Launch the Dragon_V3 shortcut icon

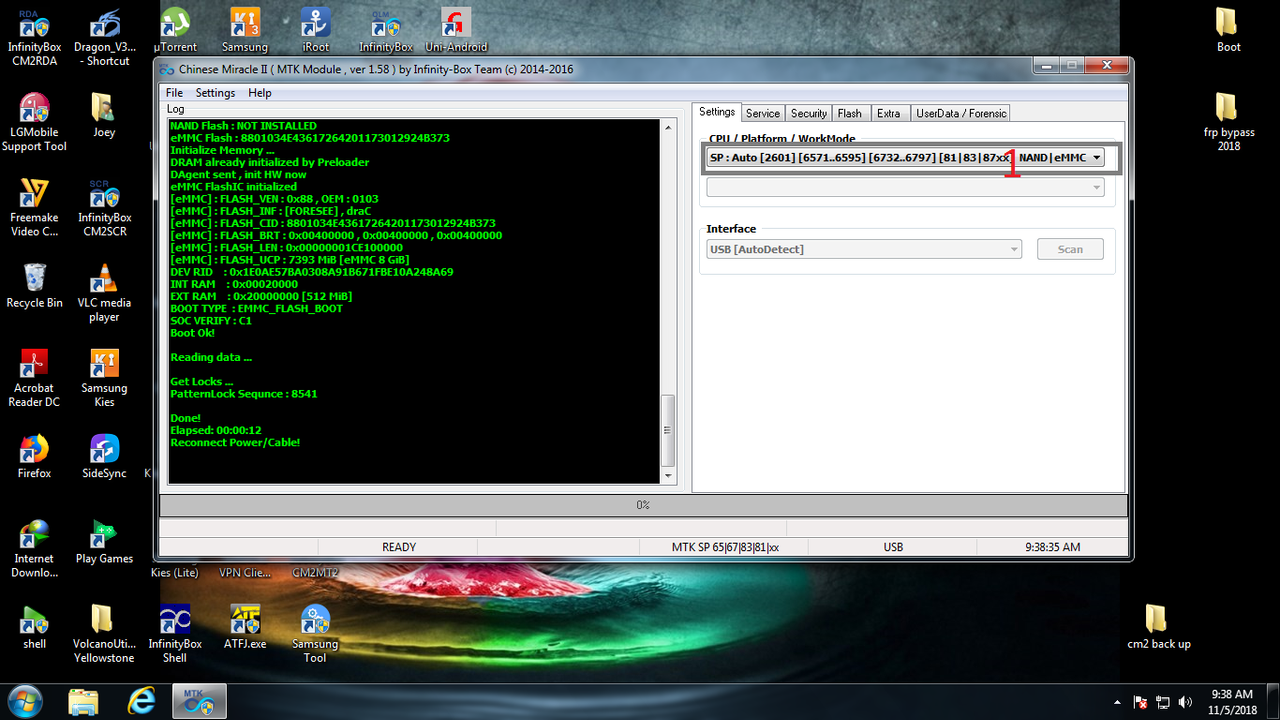[x=104, y=38]
